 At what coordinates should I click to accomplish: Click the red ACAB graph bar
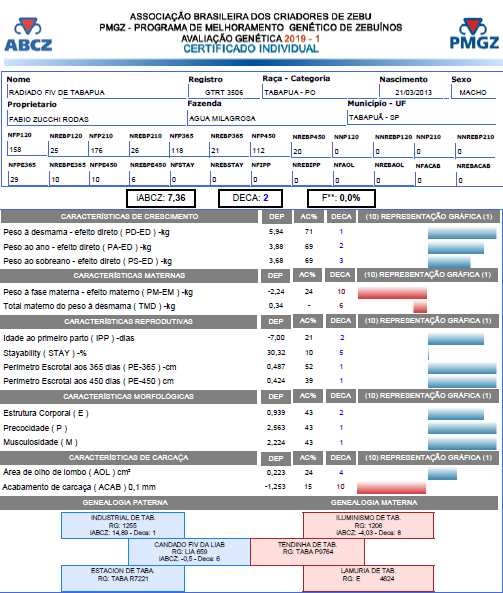point(391,488)
